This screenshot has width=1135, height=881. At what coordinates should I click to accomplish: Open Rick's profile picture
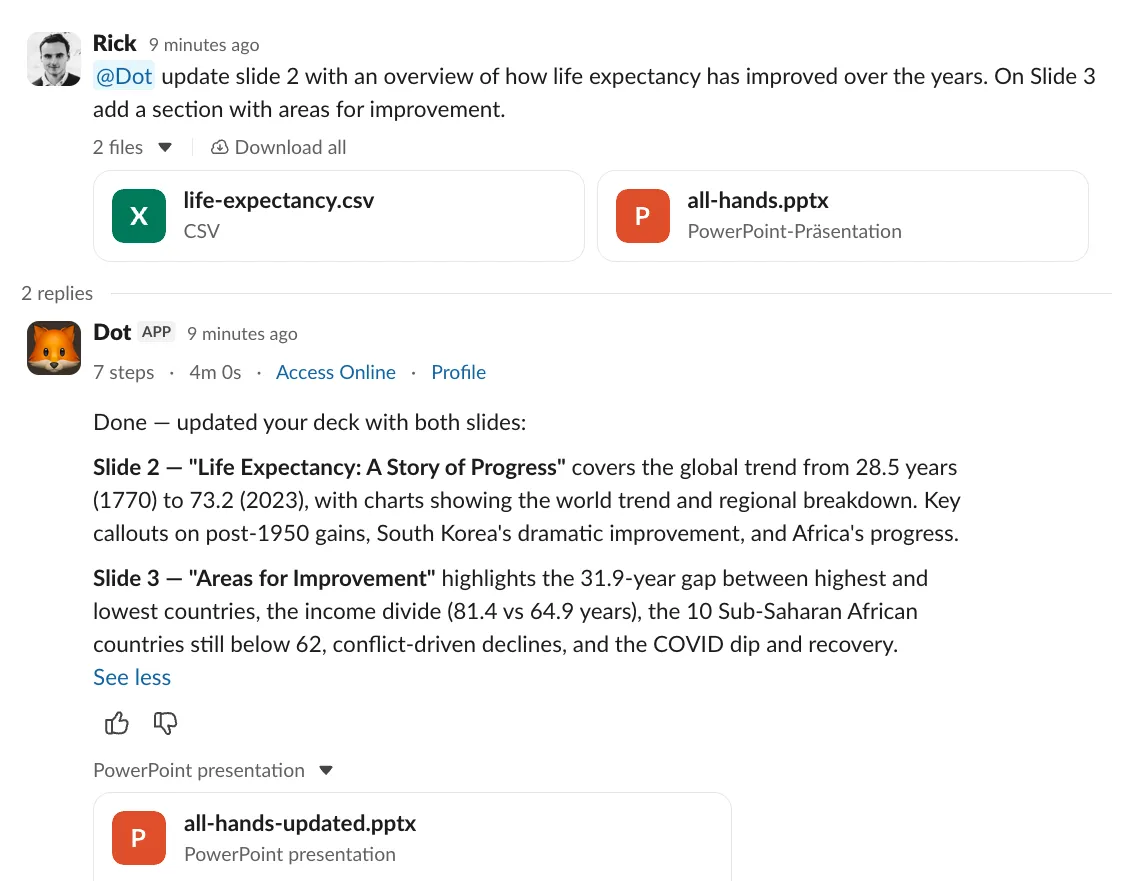[x=53, y=59]
